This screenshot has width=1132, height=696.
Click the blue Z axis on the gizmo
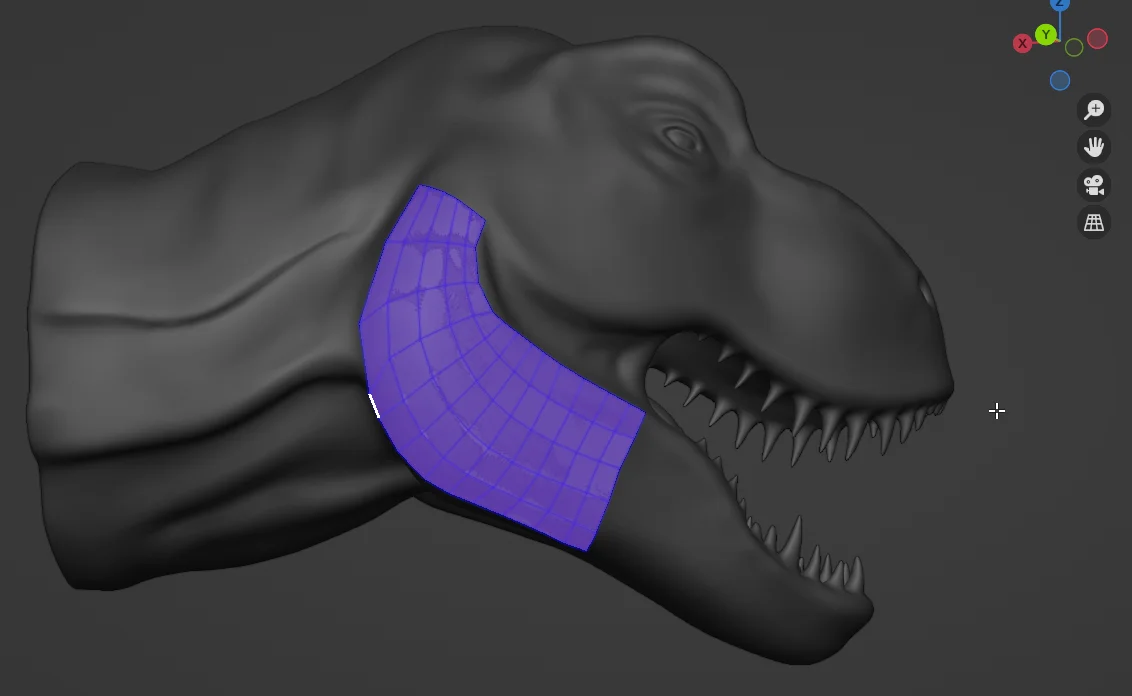1060,4
